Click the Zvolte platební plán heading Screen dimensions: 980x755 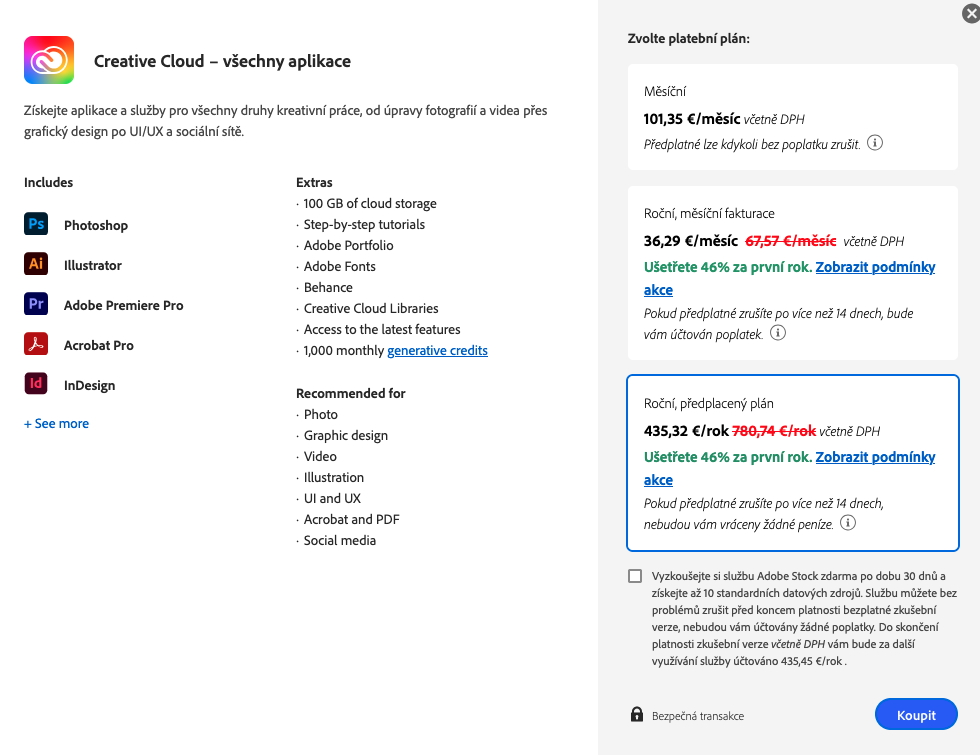[688, 39]
